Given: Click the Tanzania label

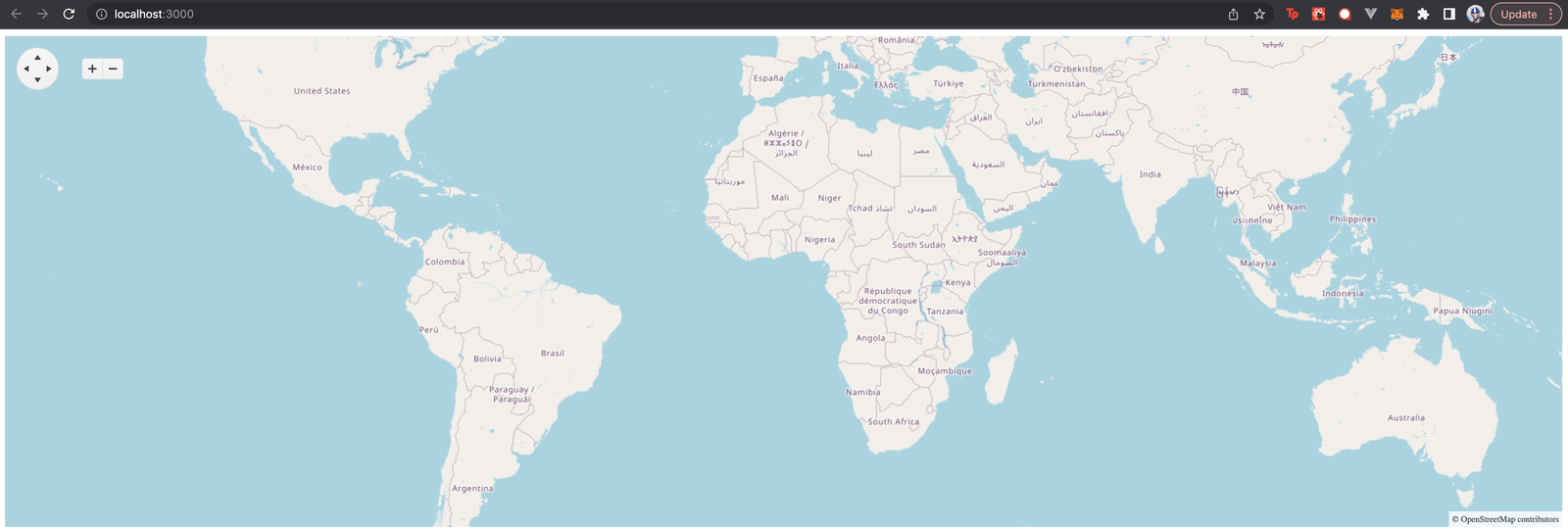Looking at the screenshot, I should pyautogui.click(x=945, y=311).
